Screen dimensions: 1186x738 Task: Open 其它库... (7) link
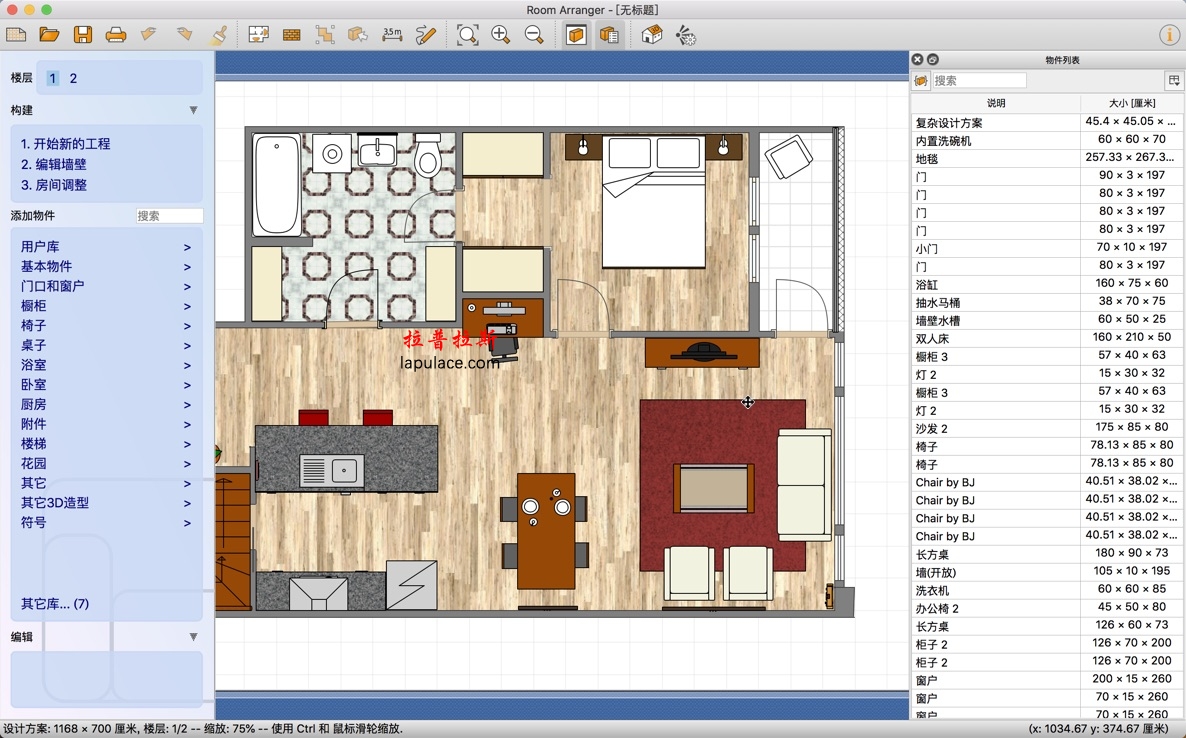coord(54,603)
